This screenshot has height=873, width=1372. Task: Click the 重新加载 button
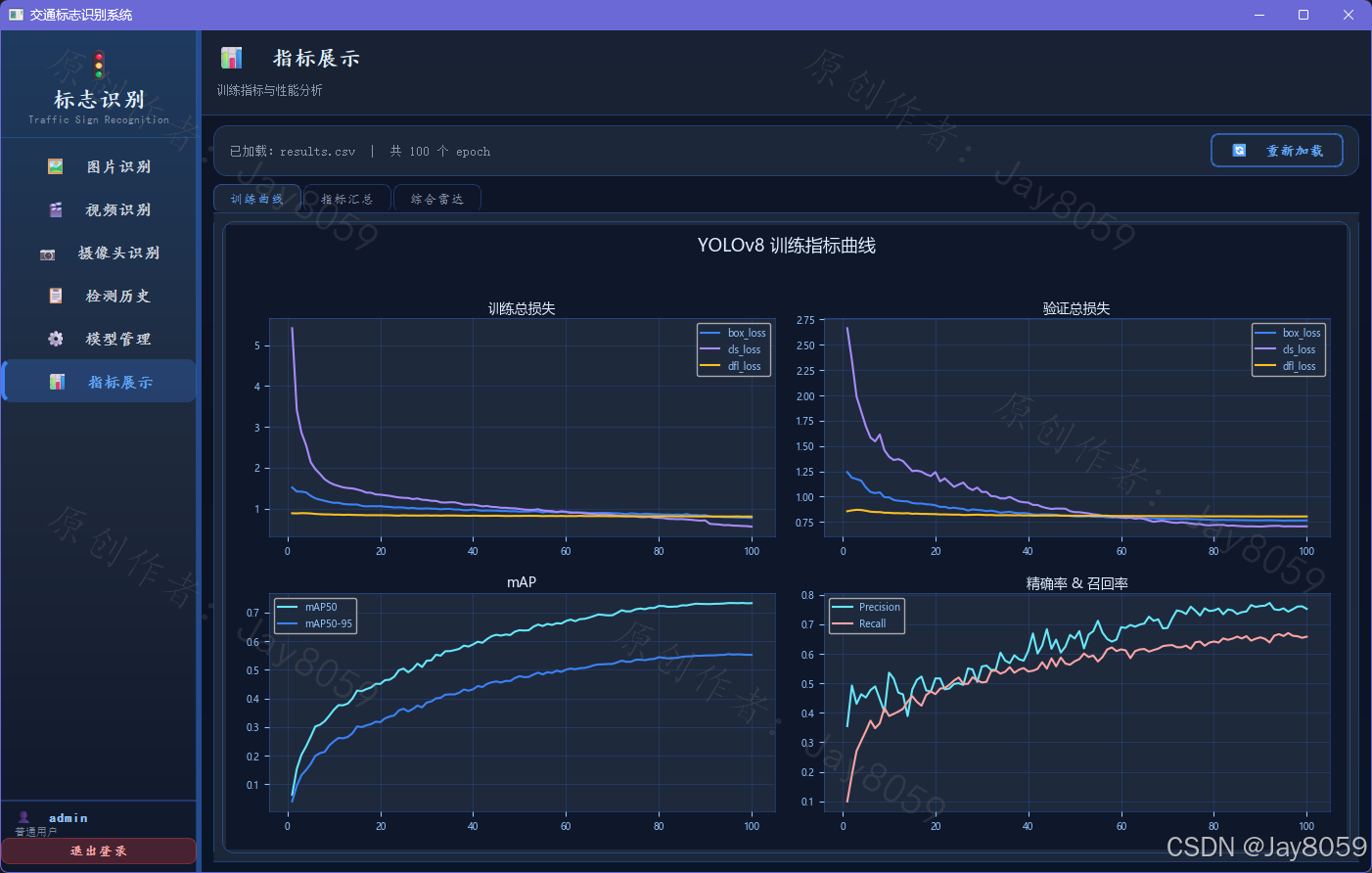[x=1277, y=151]
